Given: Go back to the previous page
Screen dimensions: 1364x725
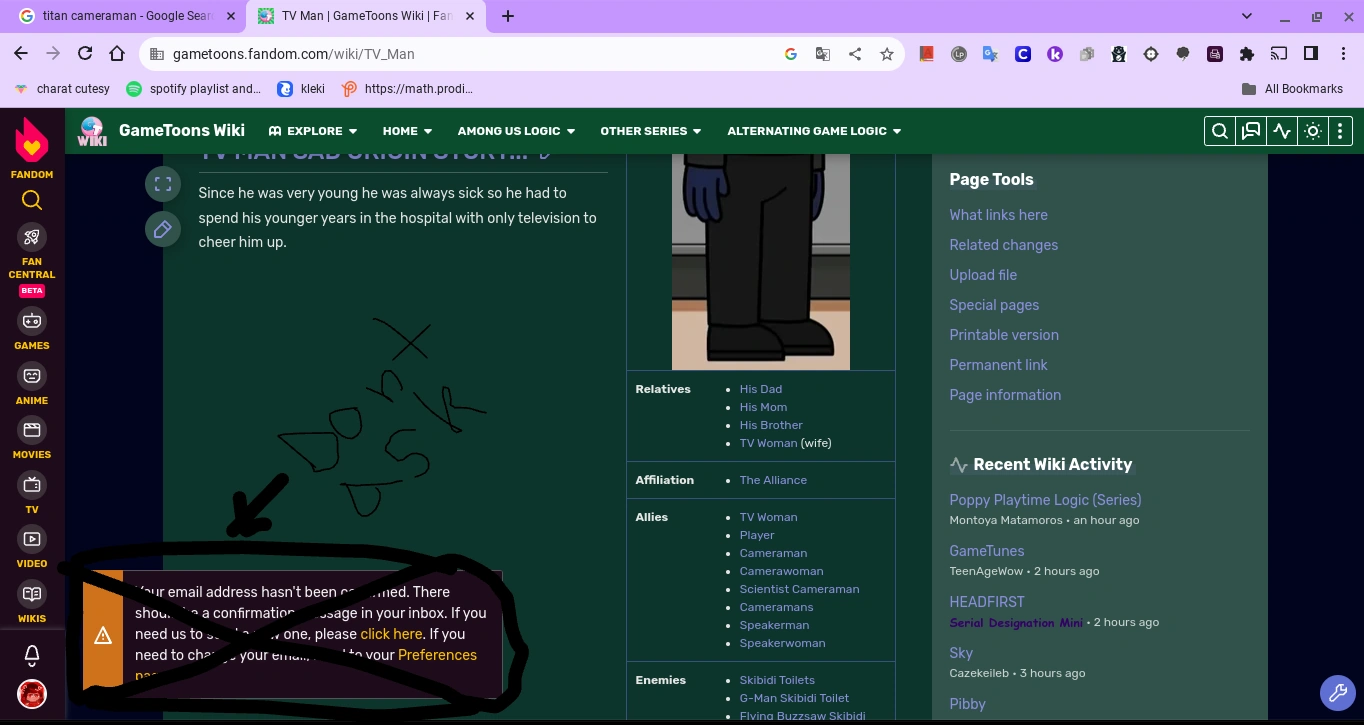Looking at the screenshot, I should 21,54.
